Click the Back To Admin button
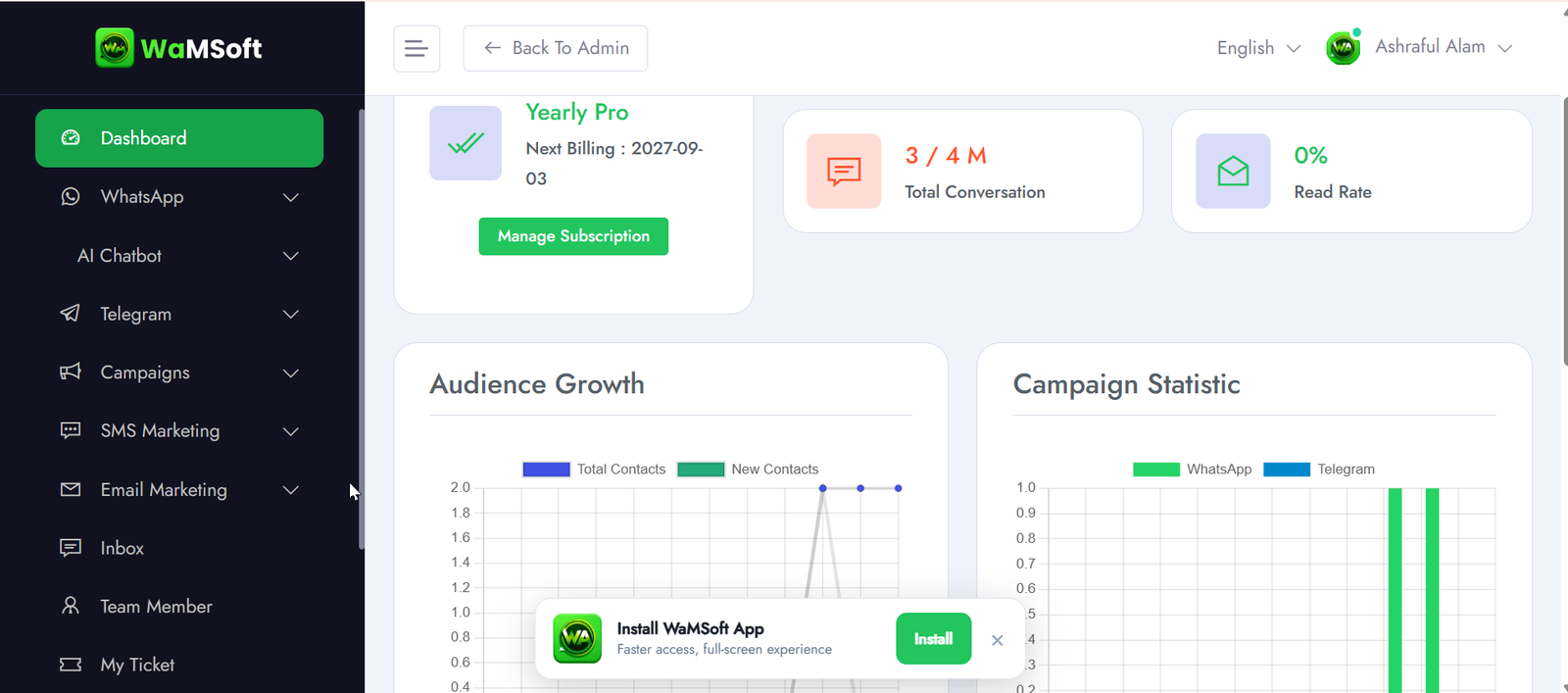The height and width of the screenshot is (693, 1568). (556, 48)
